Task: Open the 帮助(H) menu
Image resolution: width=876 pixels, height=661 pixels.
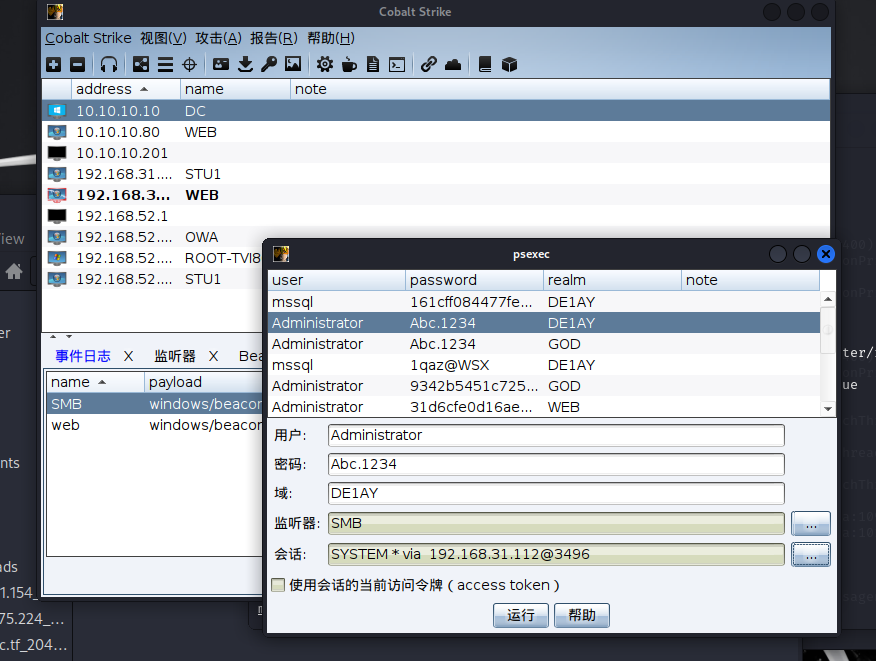Action: point(331,38)
